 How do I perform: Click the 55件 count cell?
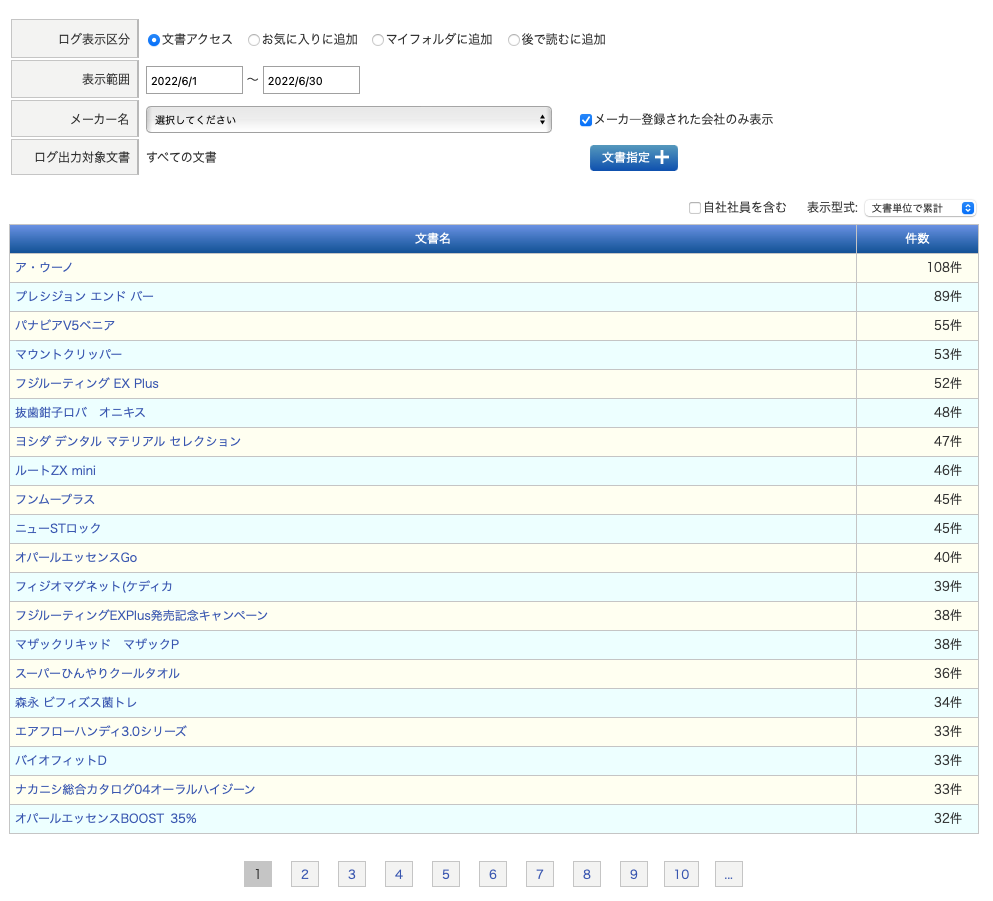[917, 325]
